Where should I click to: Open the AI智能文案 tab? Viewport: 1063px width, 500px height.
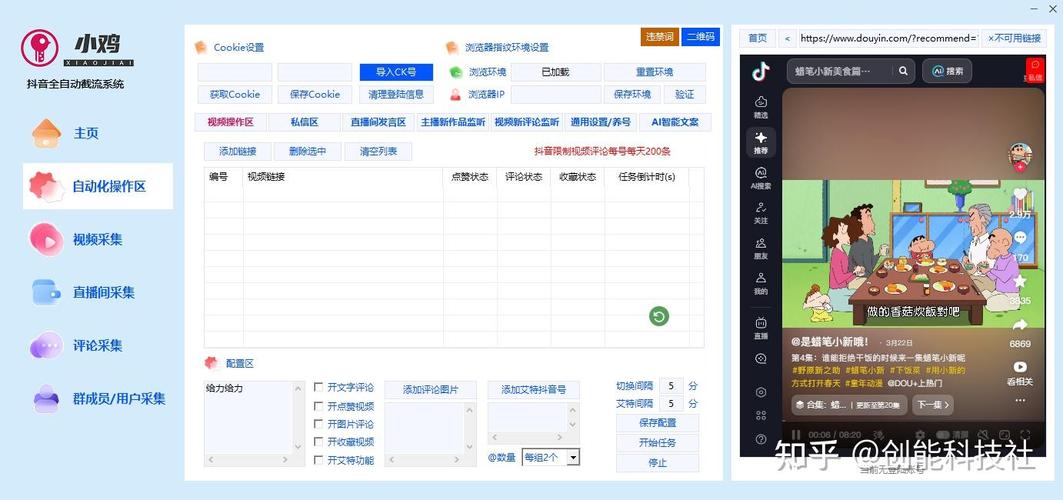coord(675,122)
